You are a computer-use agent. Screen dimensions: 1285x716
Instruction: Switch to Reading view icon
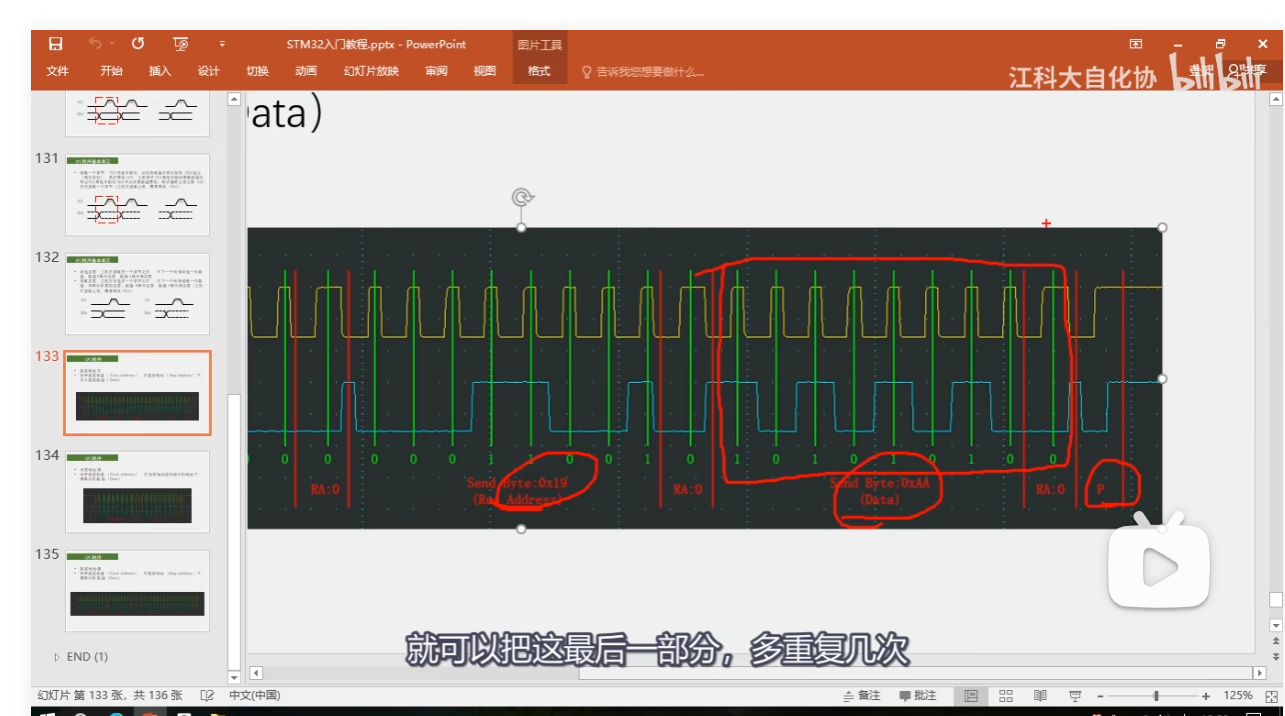point(1040,695)
